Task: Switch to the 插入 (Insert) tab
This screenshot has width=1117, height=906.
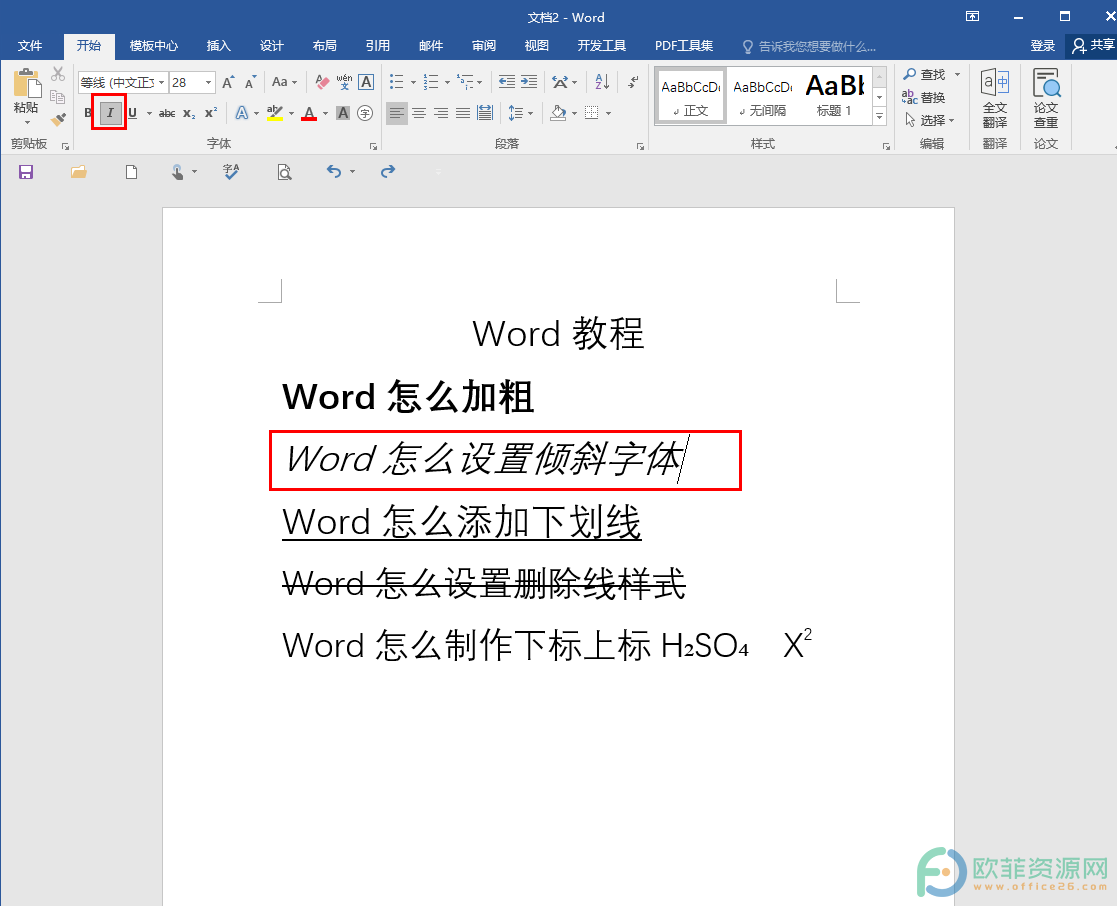Action: coord(219,46)
